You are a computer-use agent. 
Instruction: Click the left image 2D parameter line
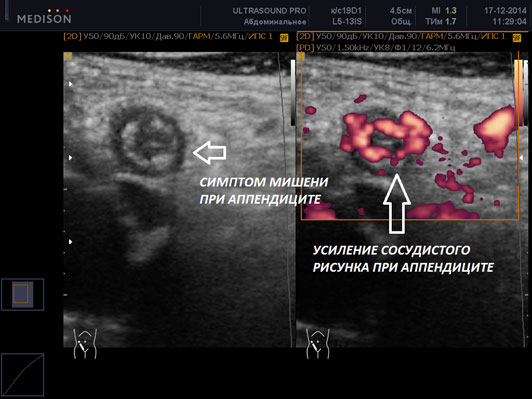point(168,36)
